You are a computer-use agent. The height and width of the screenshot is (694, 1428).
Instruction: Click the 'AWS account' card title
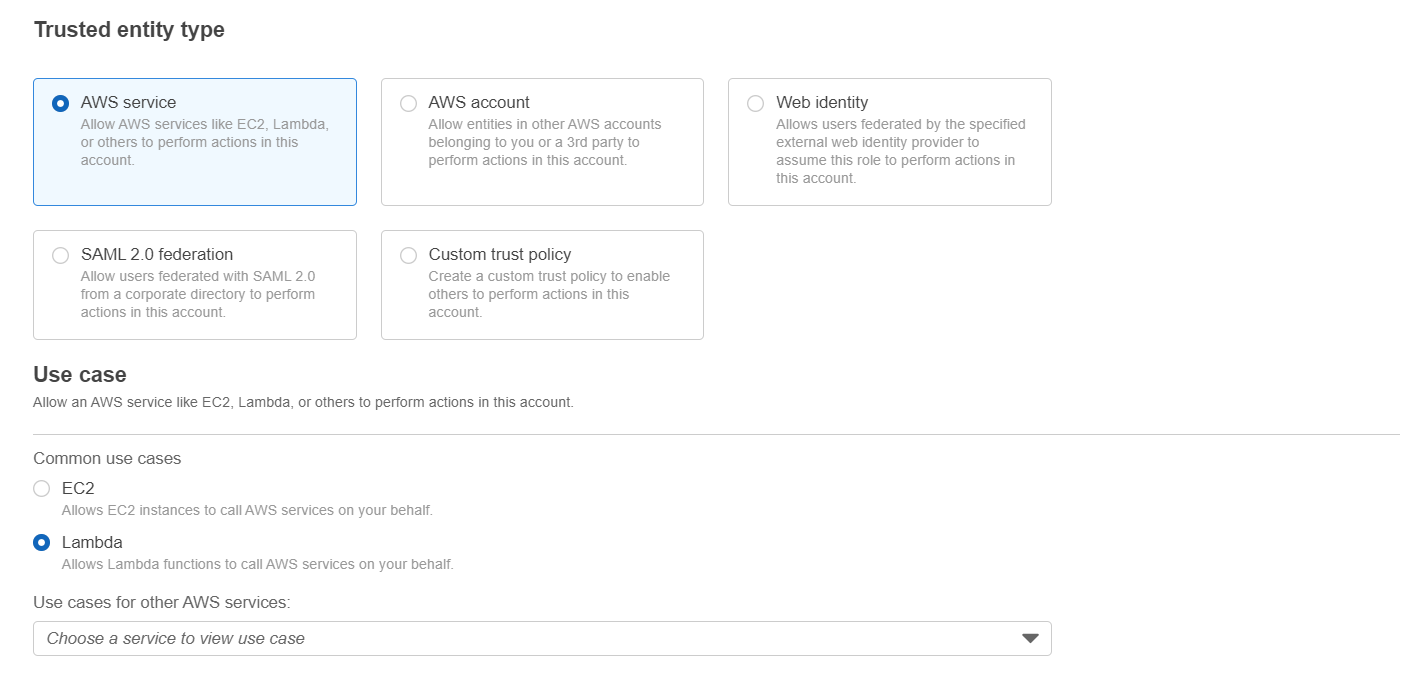479,102
